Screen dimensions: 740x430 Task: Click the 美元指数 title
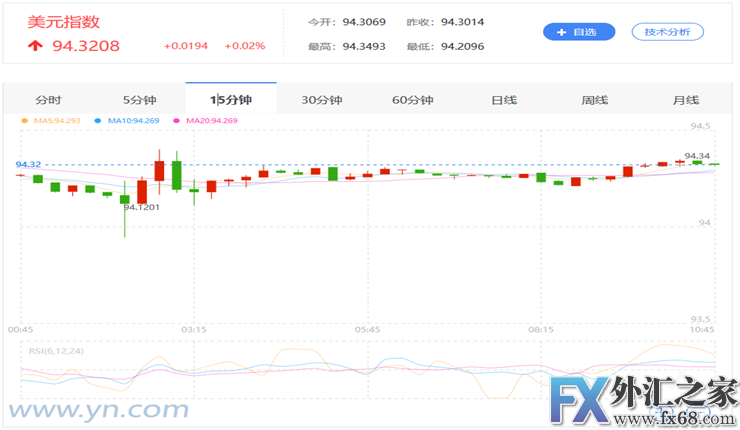64,22
